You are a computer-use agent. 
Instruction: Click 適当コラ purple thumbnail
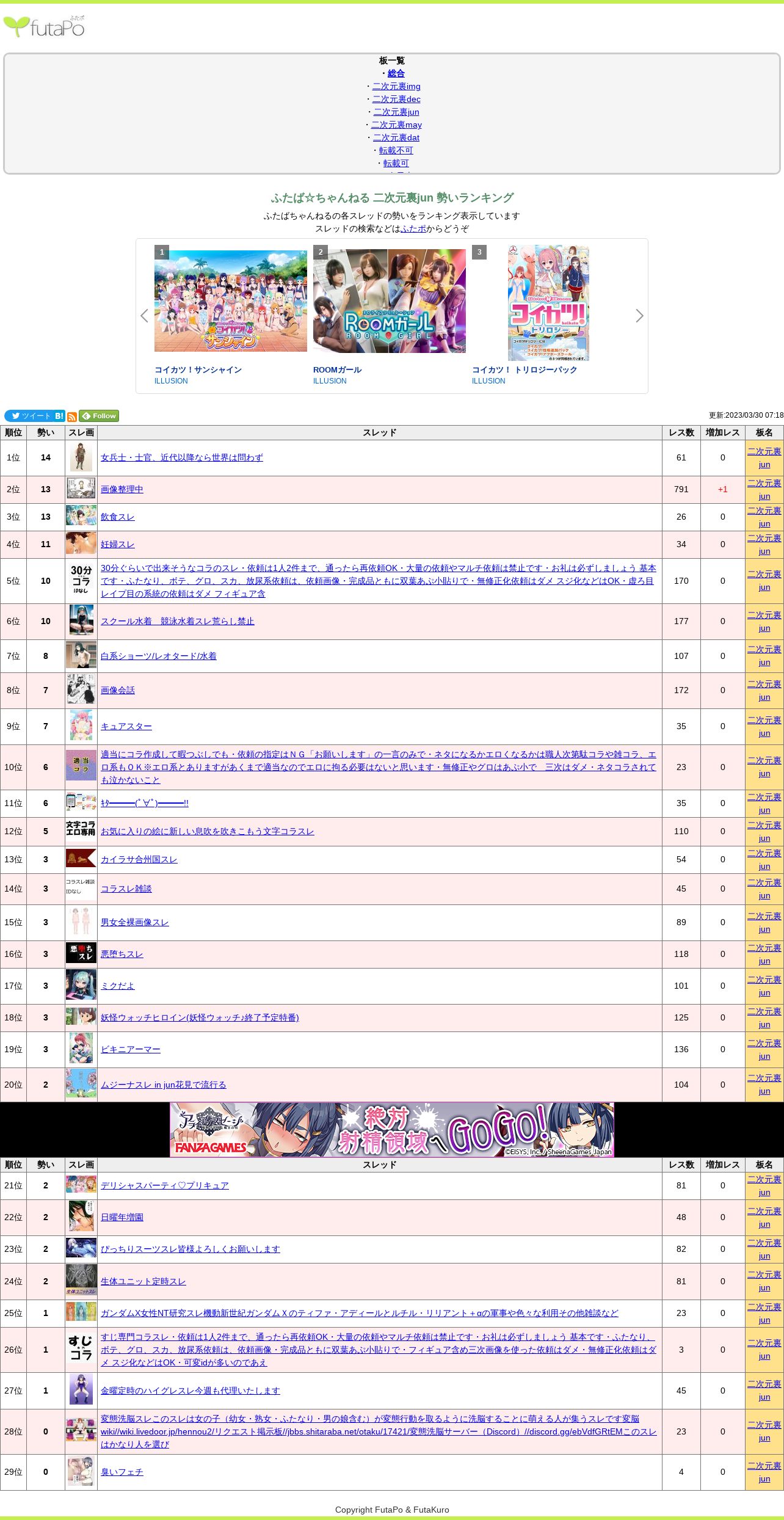point(81,765)
